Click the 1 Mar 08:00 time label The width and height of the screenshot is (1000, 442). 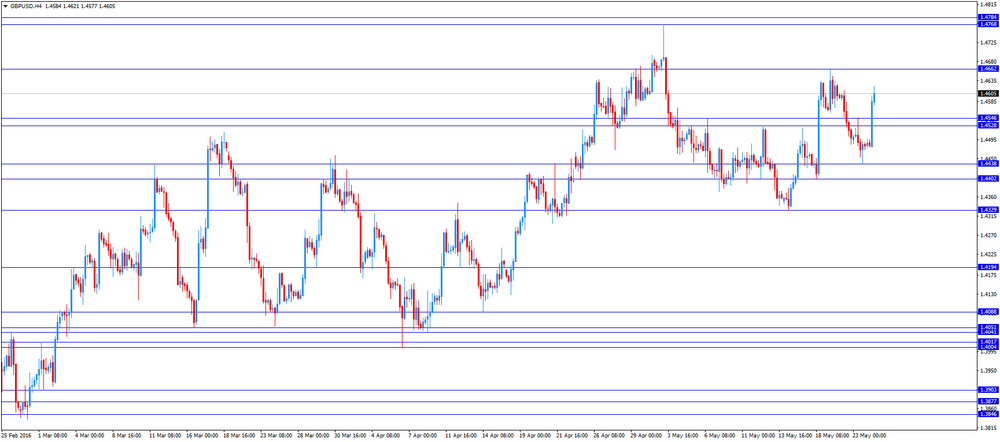pos(52,436)
